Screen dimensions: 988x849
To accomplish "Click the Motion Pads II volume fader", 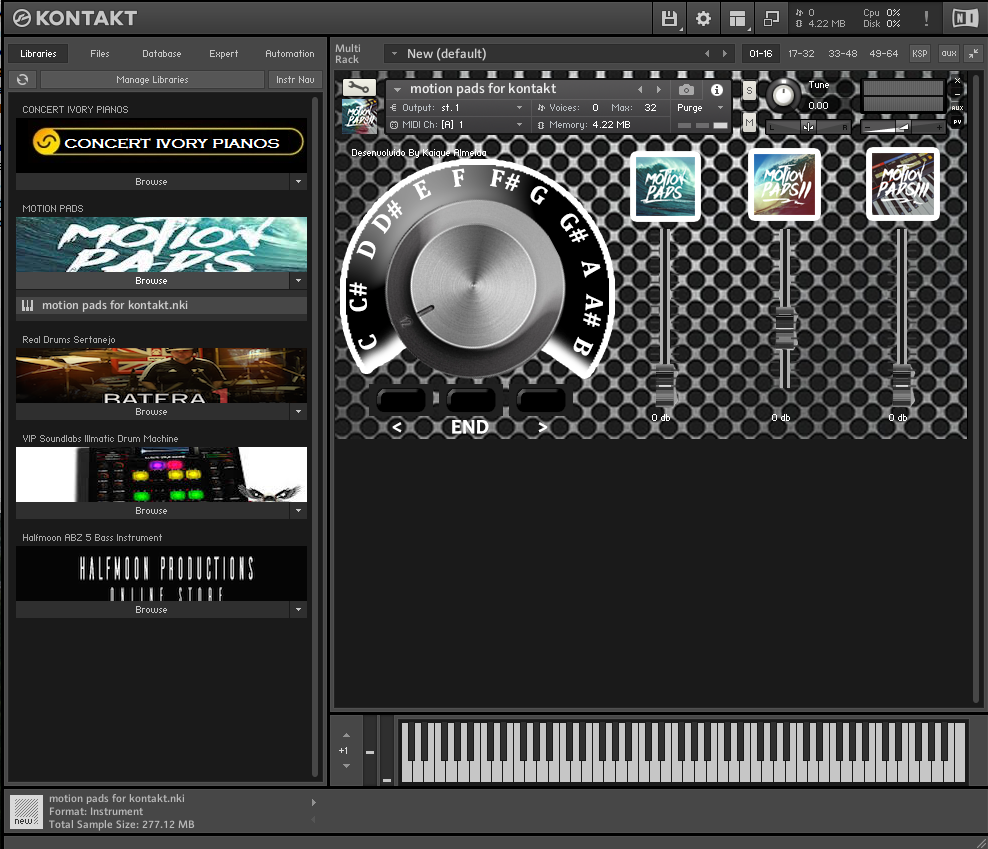I will coord(784,326).
